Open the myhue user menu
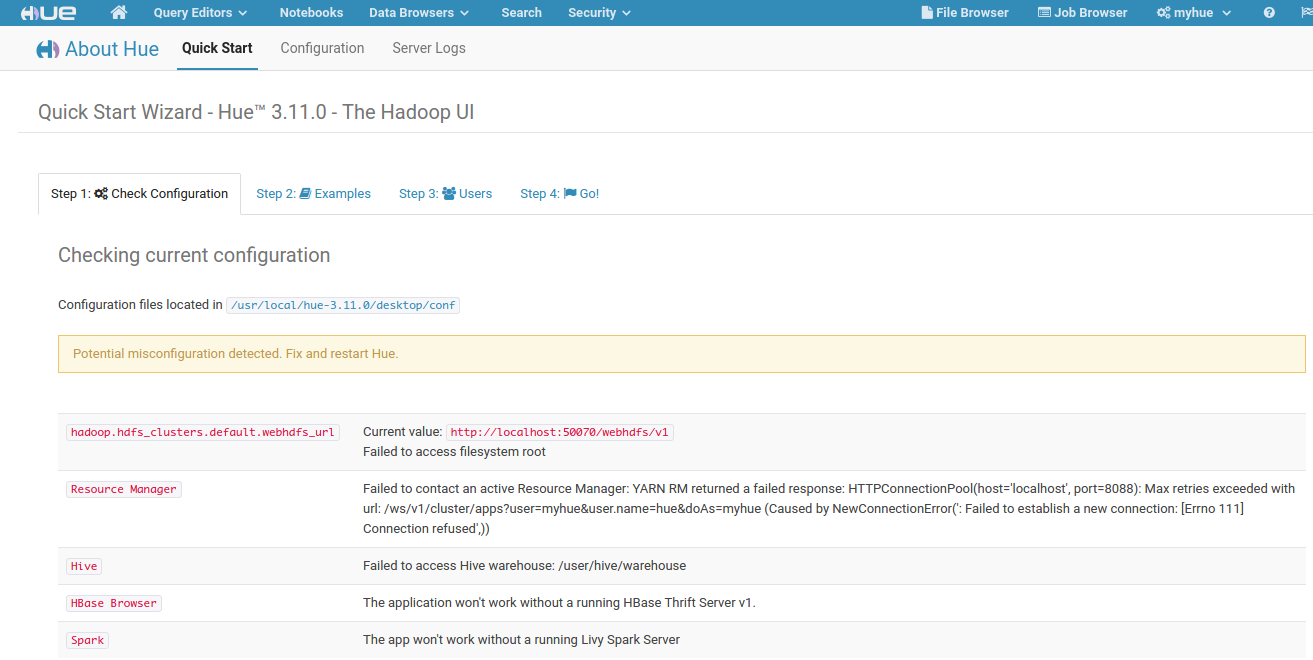 (1194, 13)
